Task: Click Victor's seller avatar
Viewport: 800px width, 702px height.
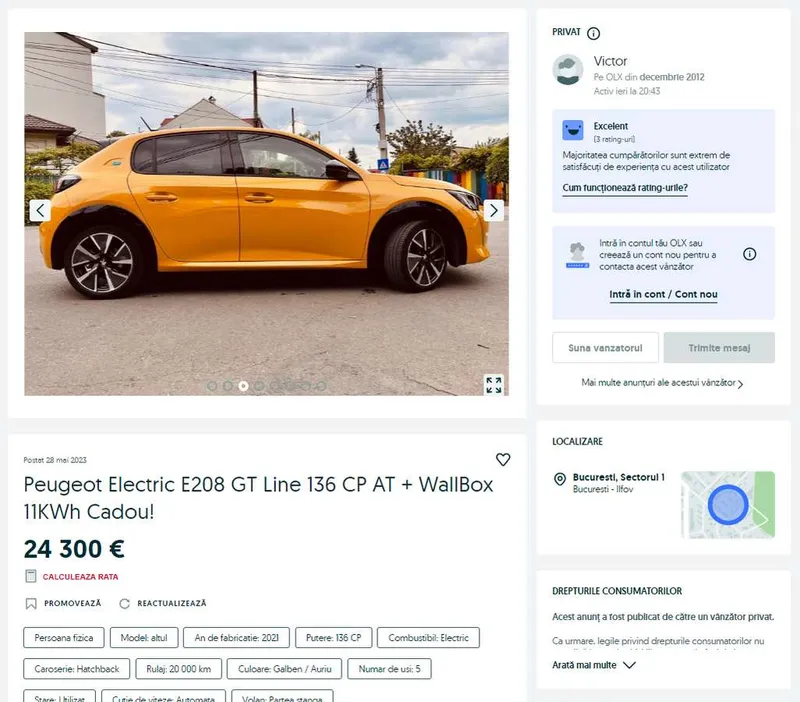Action: 567,70
